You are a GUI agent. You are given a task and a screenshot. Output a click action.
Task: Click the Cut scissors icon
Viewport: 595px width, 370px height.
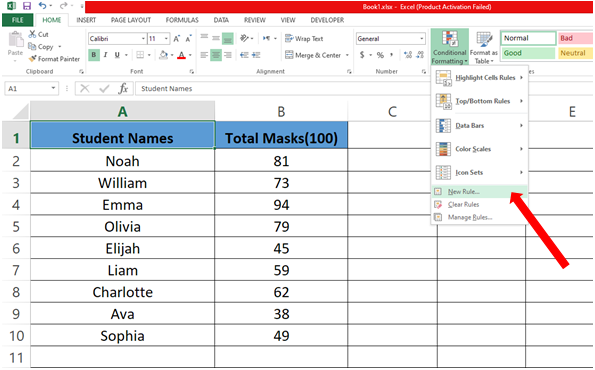point(32,34)
